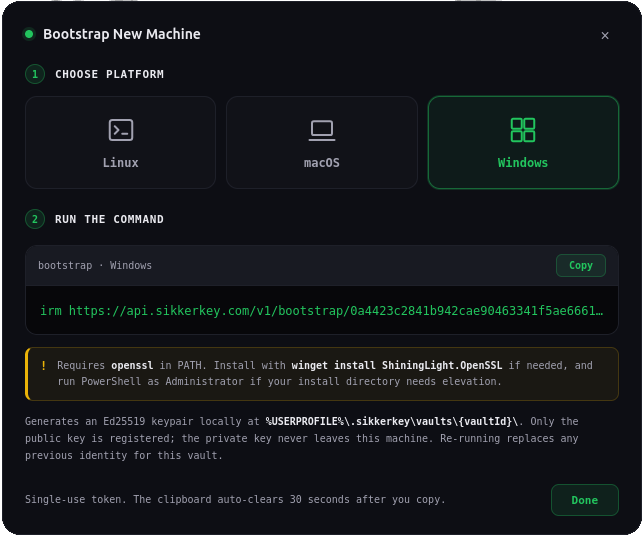
Task: Click Done to finish bootstrap
Action: click(585, 500)
